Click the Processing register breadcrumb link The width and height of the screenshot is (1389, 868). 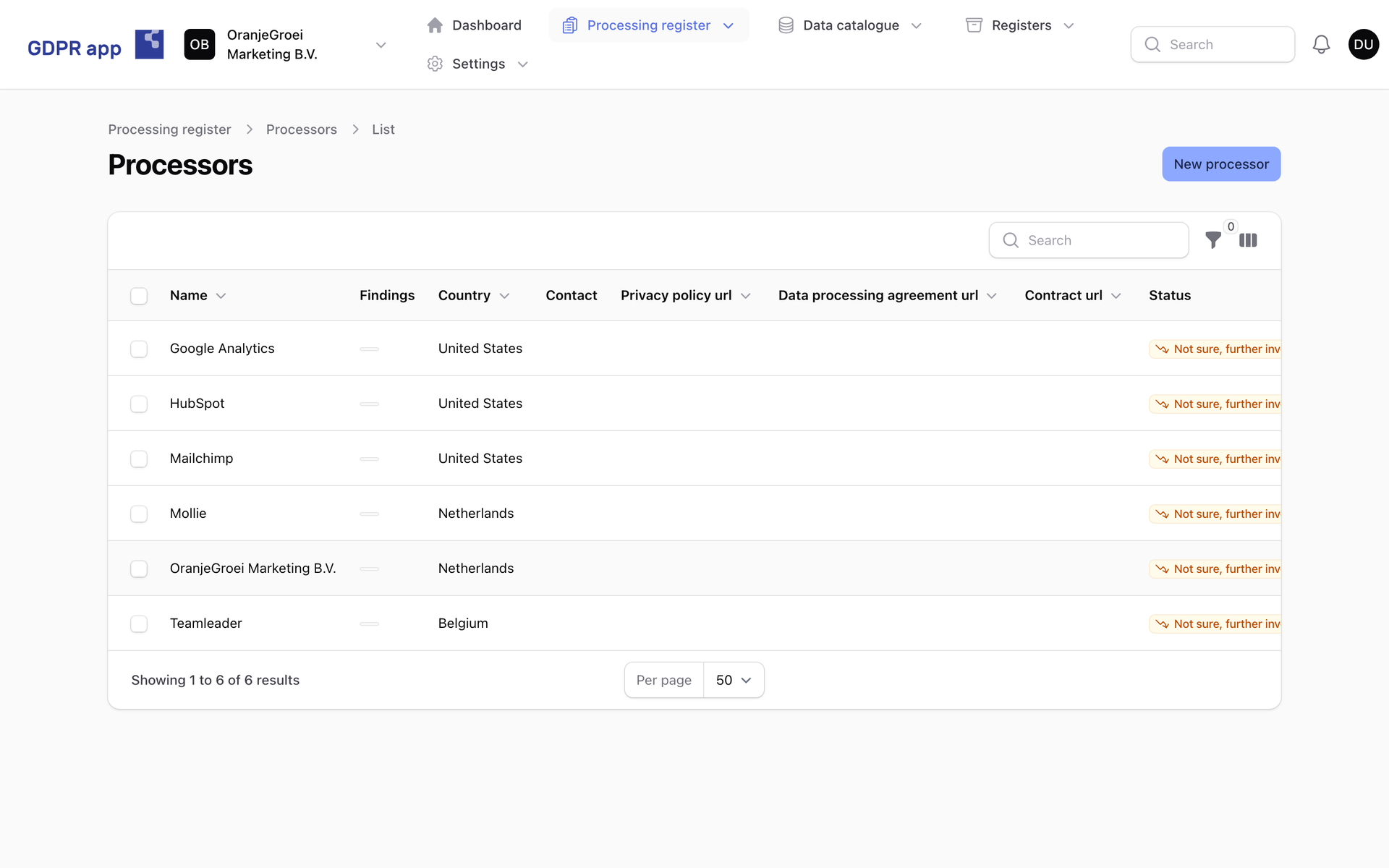[x=169, y=129]
